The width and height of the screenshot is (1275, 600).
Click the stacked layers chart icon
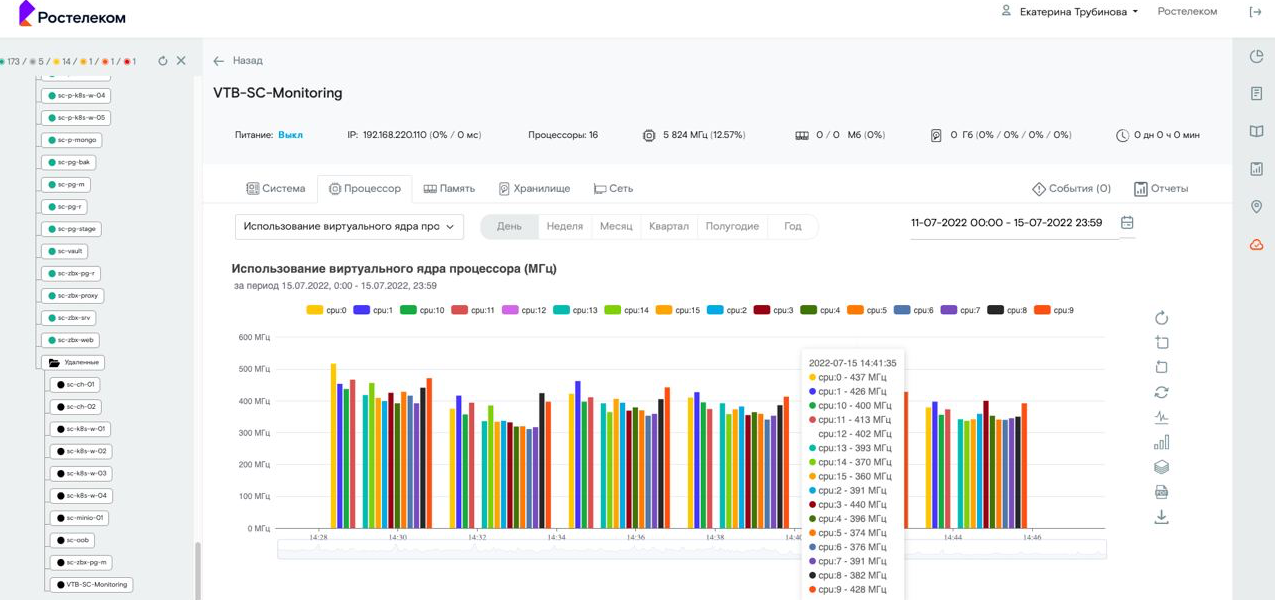(1161, 467)
